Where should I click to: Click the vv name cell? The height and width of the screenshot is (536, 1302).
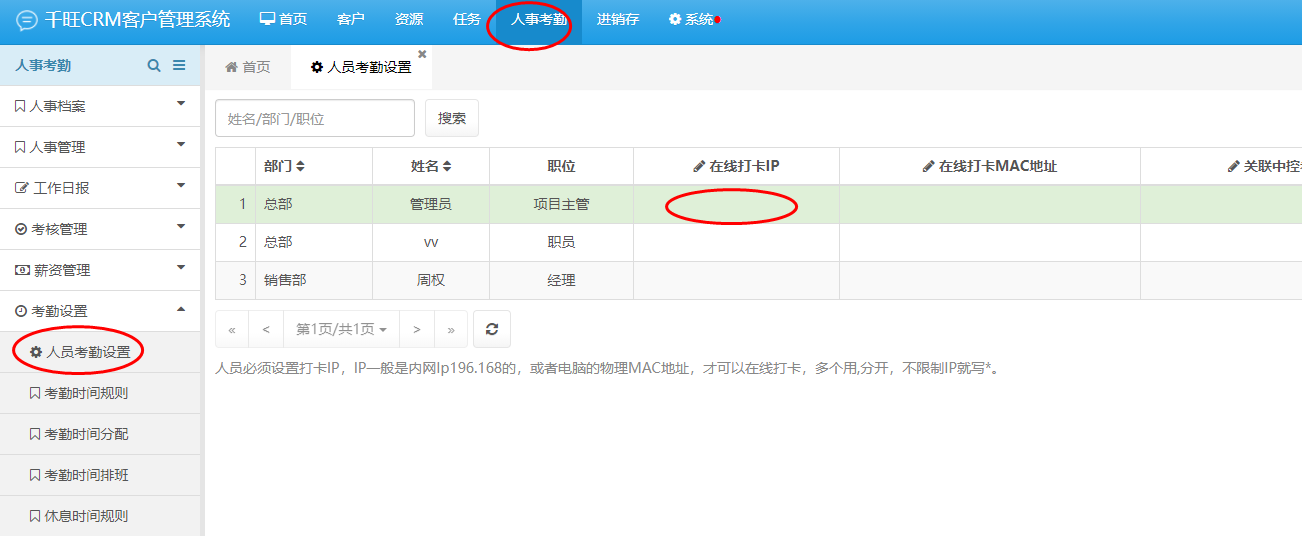431,242
